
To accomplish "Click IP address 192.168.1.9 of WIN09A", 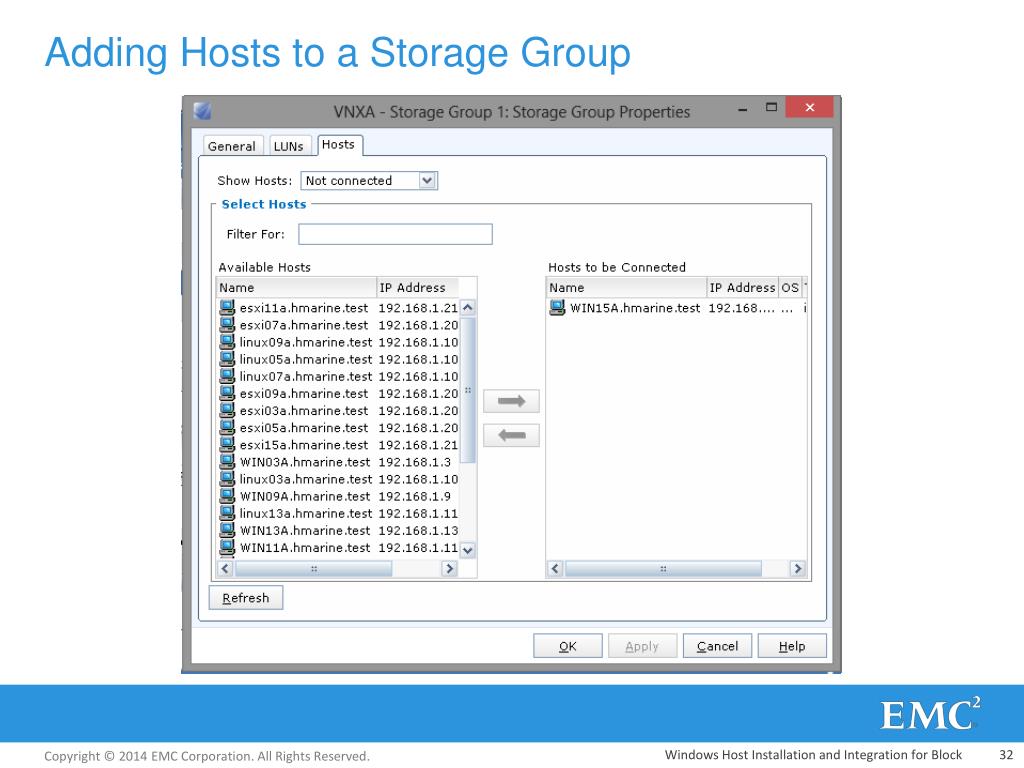I will (415, 496).
